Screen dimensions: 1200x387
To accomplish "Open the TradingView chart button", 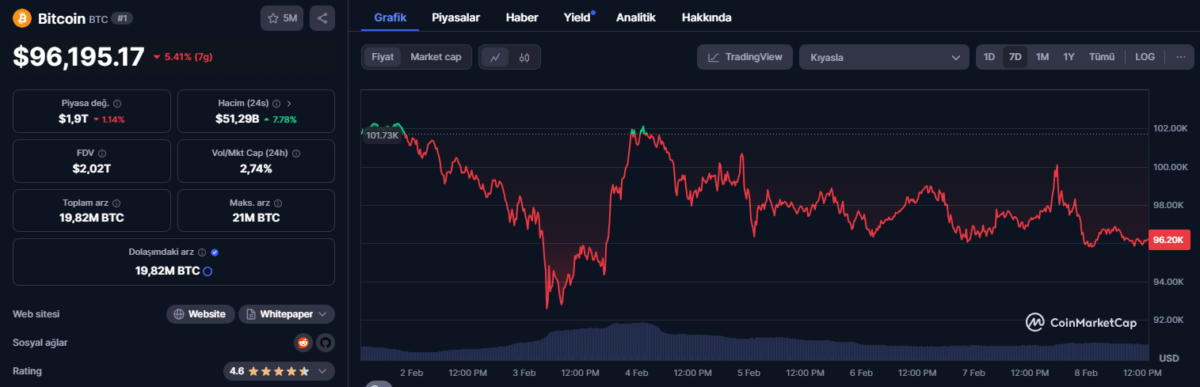I will [x=745, y=57].
